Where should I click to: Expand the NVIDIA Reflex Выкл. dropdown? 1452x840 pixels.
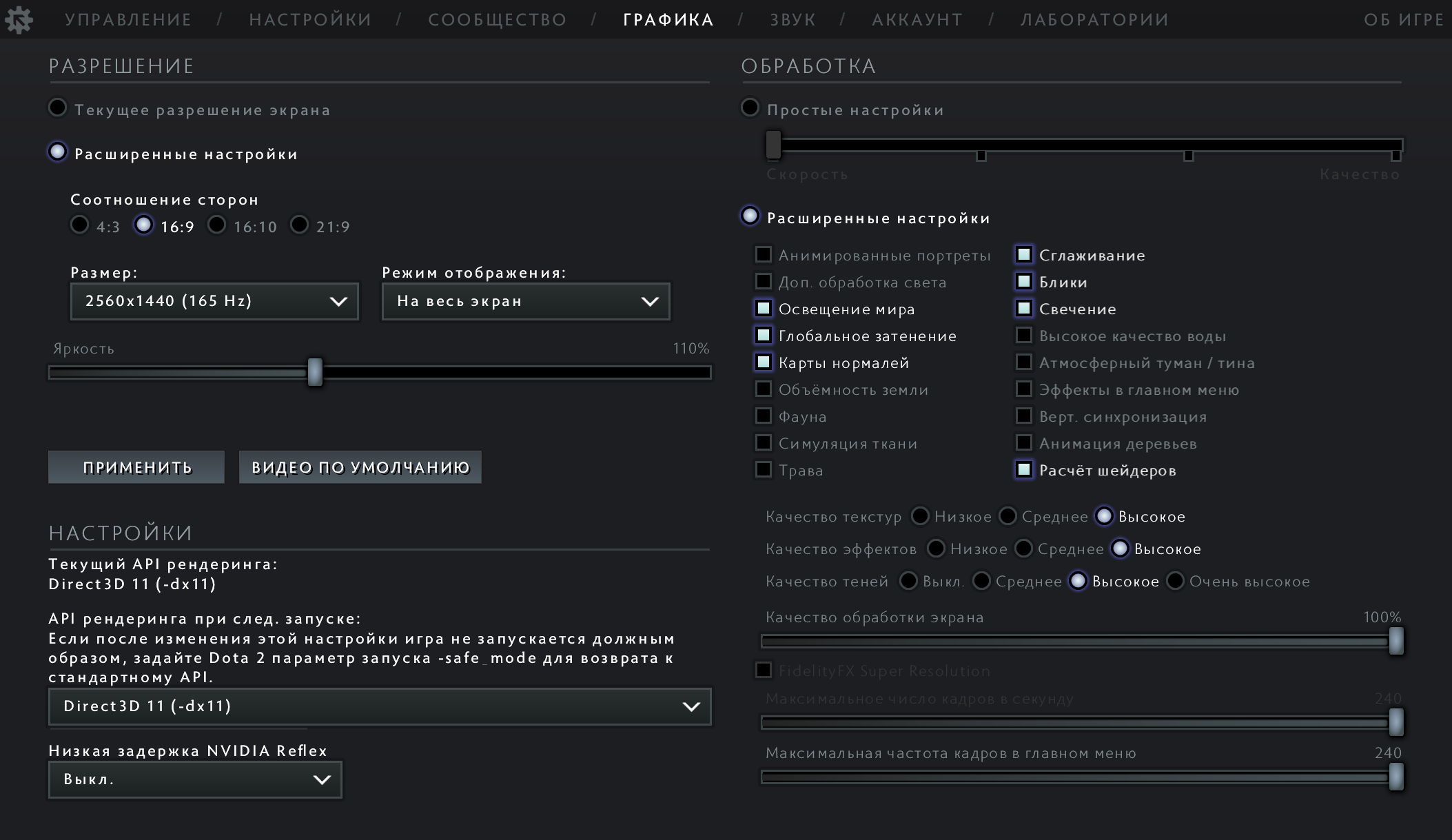click(195, 779)
